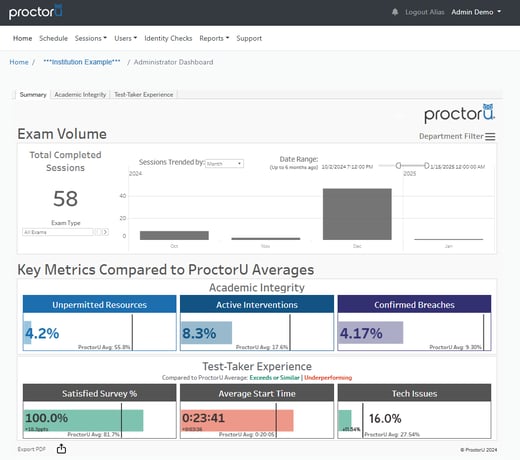This screenshot has height=460, width=520.
Task: Click the 58 total completed sessions value
Action: pos(65,199)
